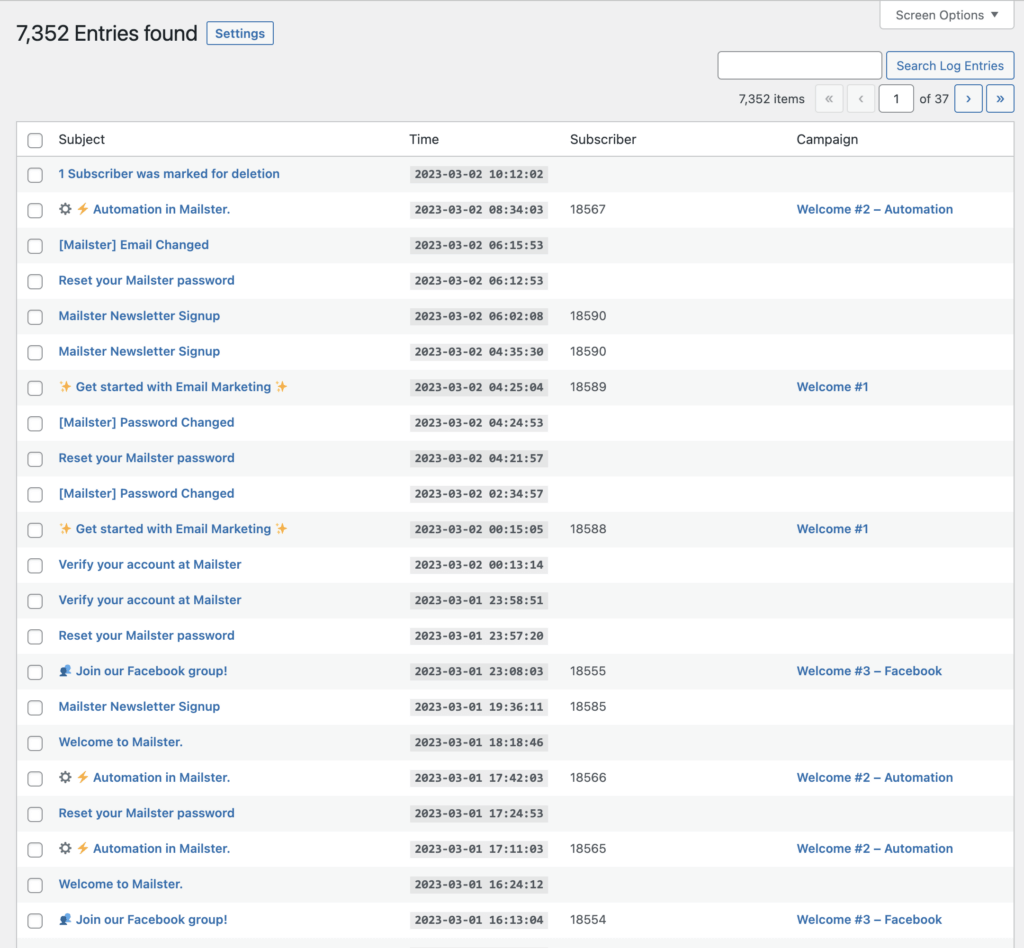This screenshot has height=948, width=1024.
Task: Open the Settings button beside entries count
Action: tap(240, 34)
